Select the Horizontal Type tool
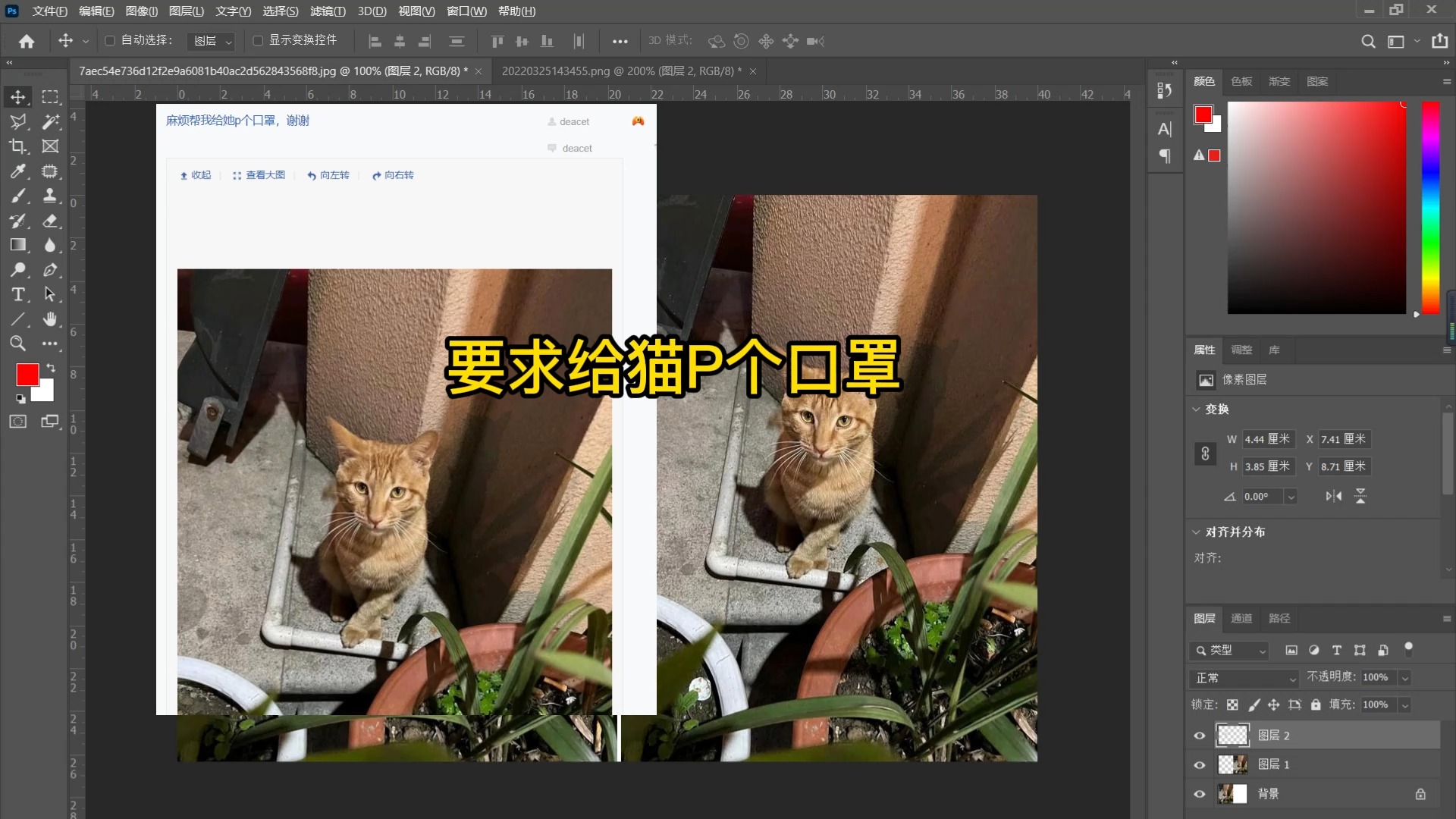 (x=18, y=294)
